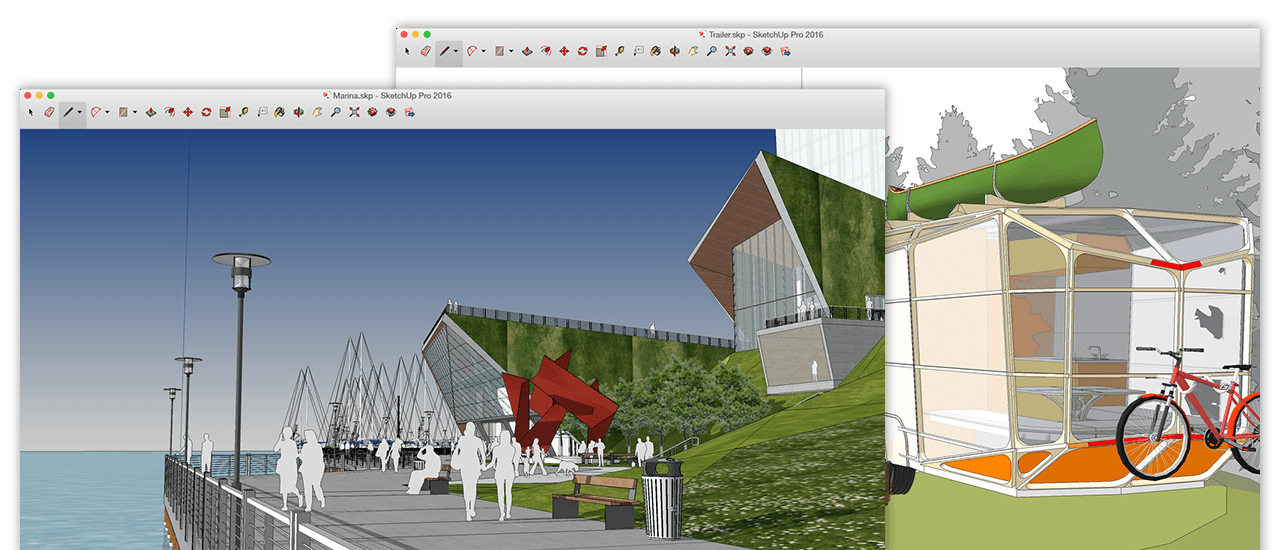Select the arrow Select tool in Trailer window

tap(407, 50)
